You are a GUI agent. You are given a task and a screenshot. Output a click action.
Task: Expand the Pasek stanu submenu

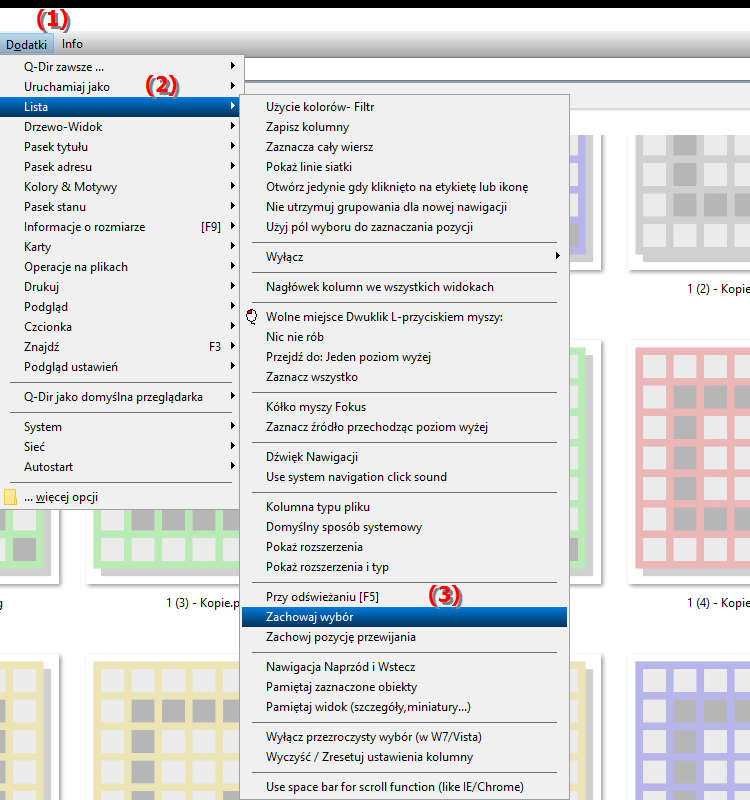[121, 207]
